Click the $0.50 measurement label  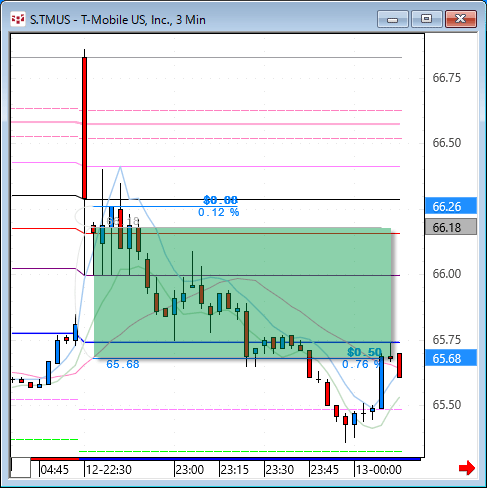pyautogui.click(x=364, y=352)
